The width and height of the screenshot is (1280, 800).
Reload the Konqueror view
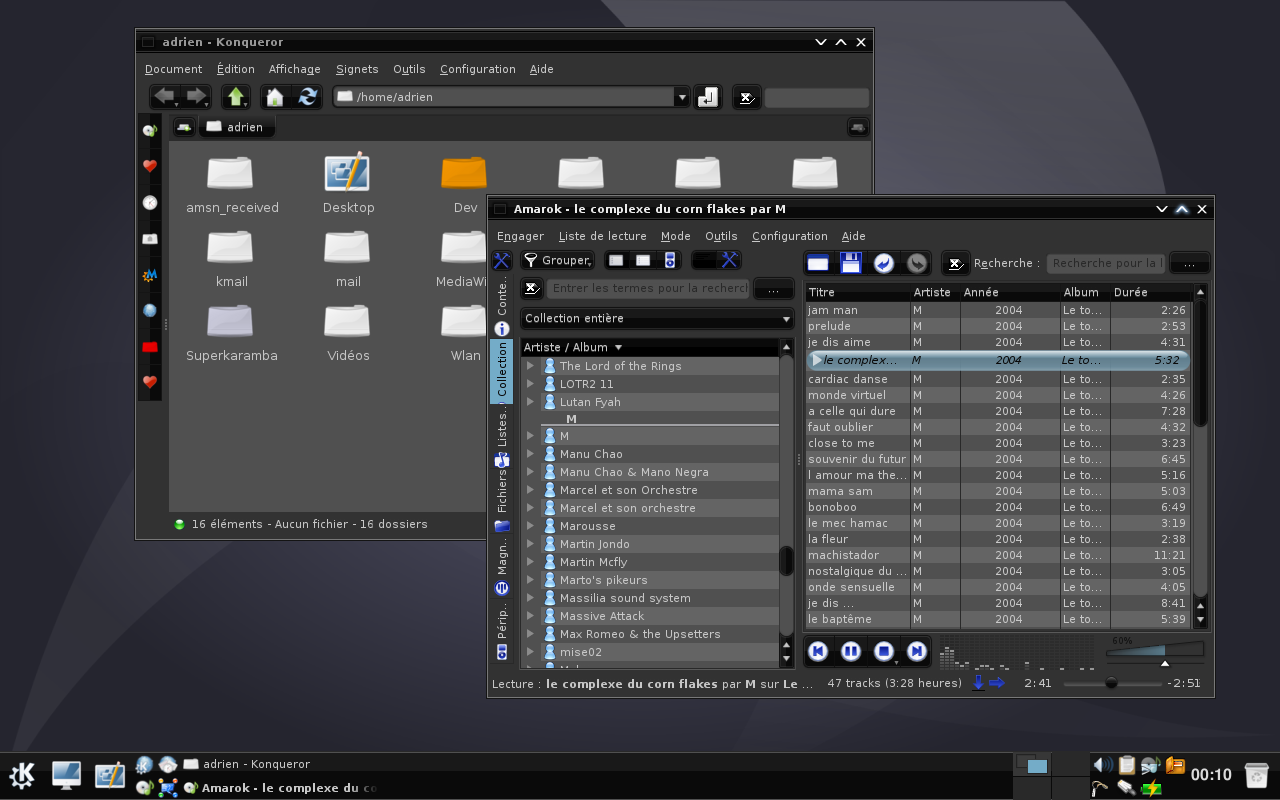coord(308,97)
